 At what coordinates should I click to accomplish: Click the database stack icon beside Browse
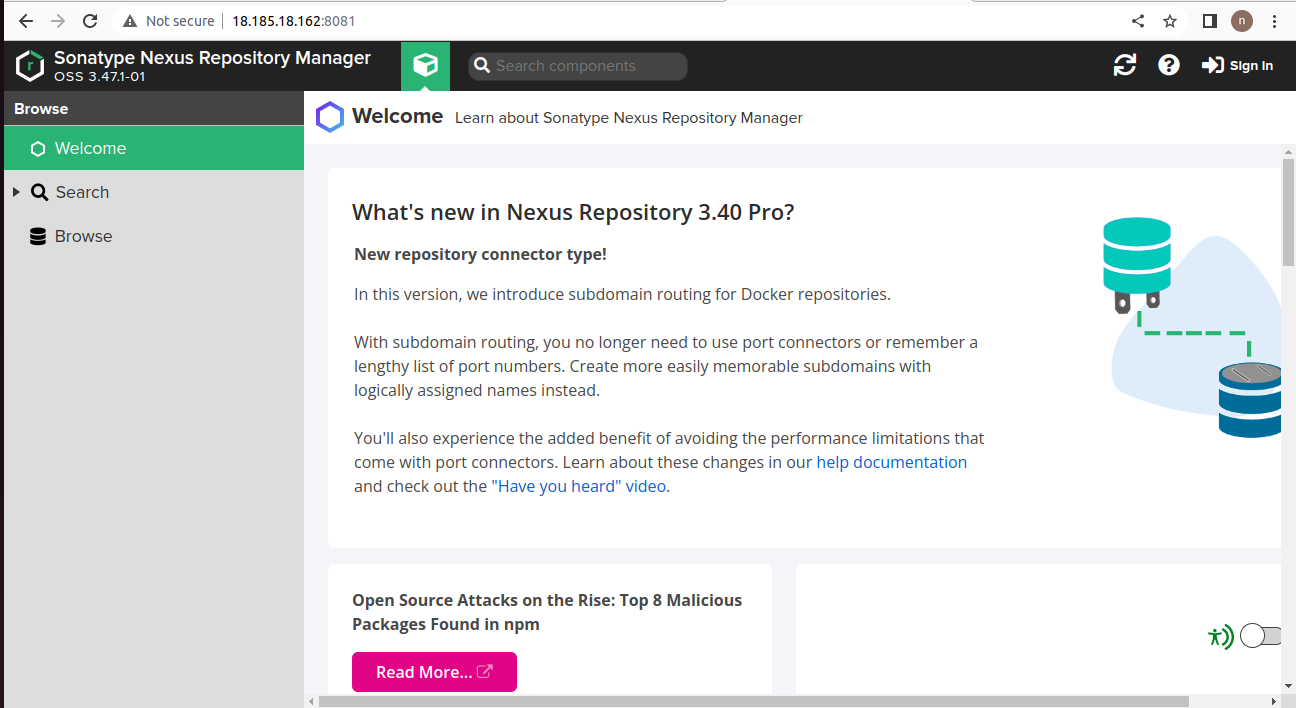pos(39,236)
